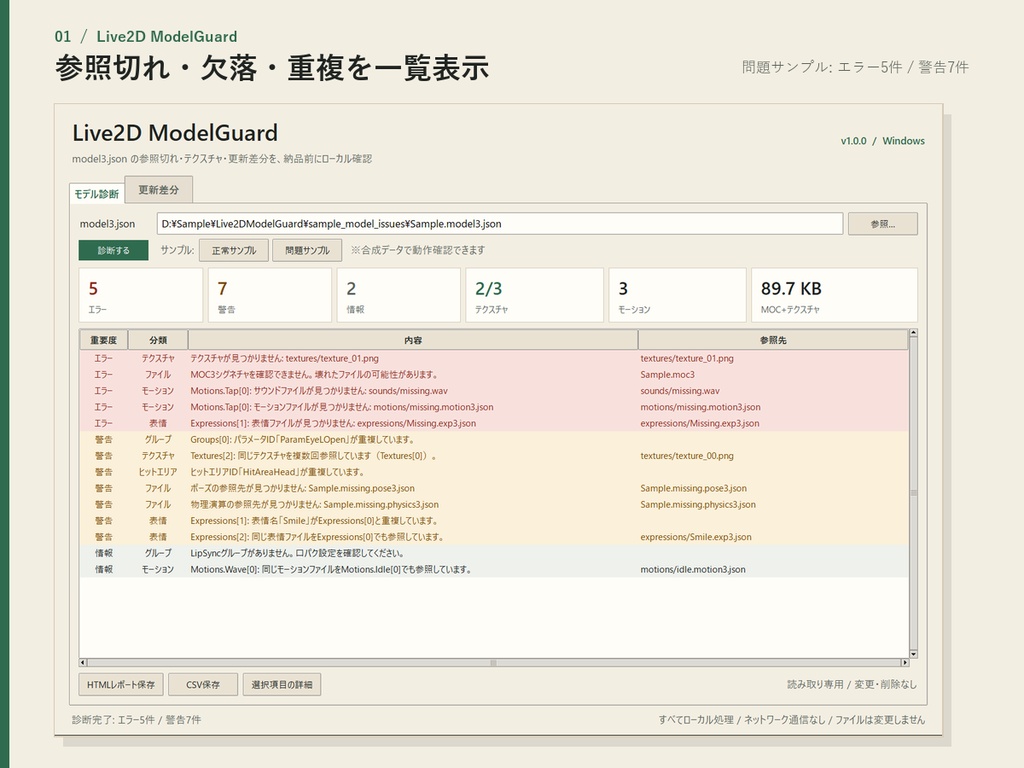Viewport: 1024px width, 768px height.
Task: Click the 内容 column header
Action: (413, 340)
